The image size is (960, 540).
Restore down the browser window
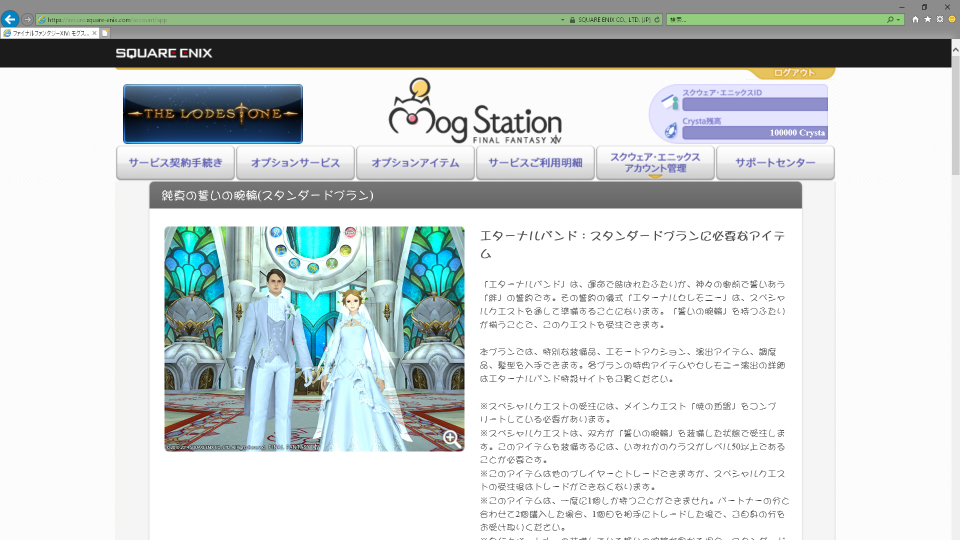[924, 7]
